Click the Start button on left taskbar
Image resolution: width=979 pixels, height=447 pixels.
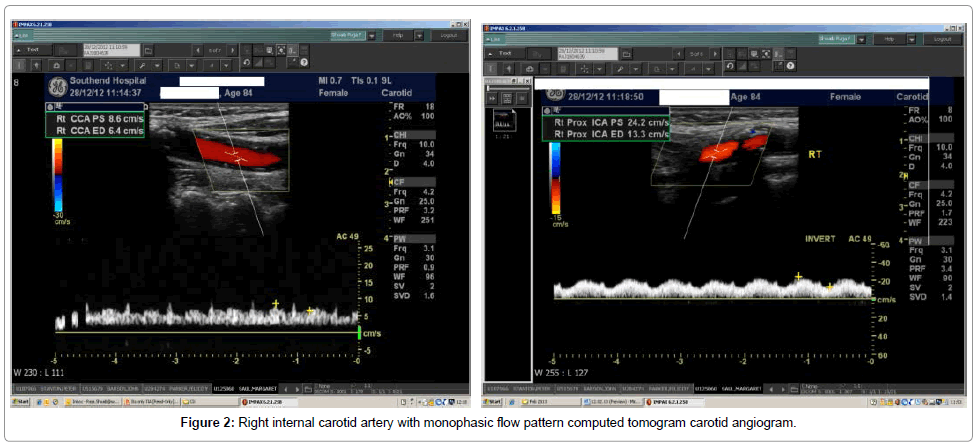(x=21, y=401)
